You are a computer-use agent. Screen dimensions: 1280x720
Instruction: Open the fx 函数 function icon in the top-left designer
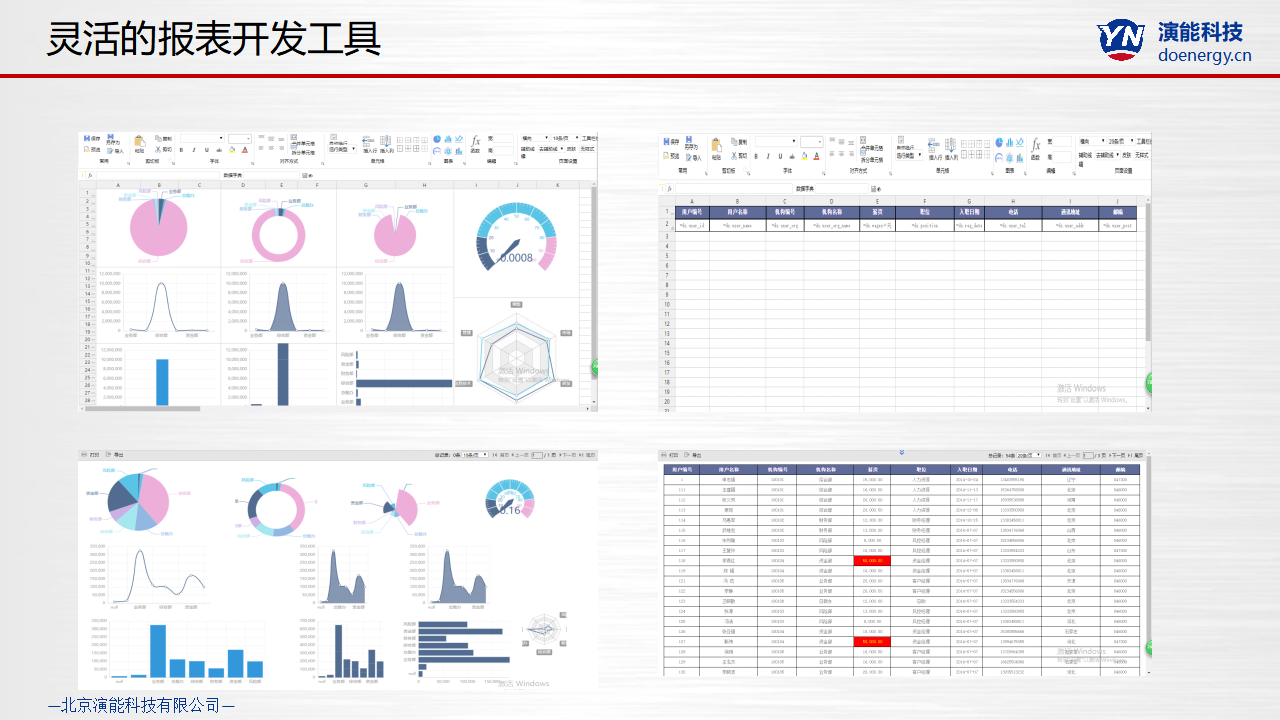click(x=476, y=141)
